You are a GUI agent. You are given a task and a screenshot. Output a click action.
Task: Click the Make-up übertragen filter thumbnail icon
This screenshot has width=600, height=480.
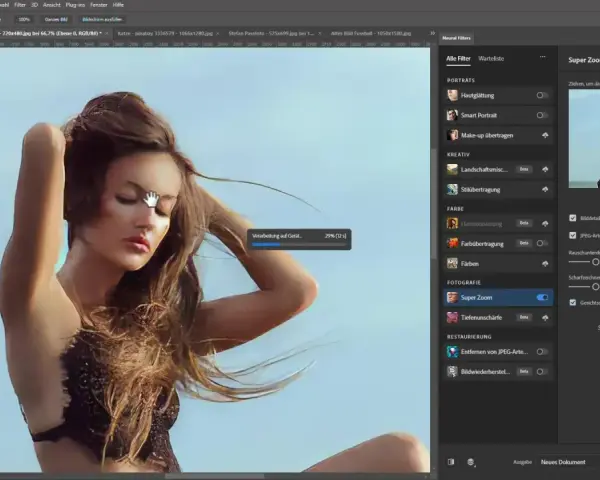click(452, 135)
